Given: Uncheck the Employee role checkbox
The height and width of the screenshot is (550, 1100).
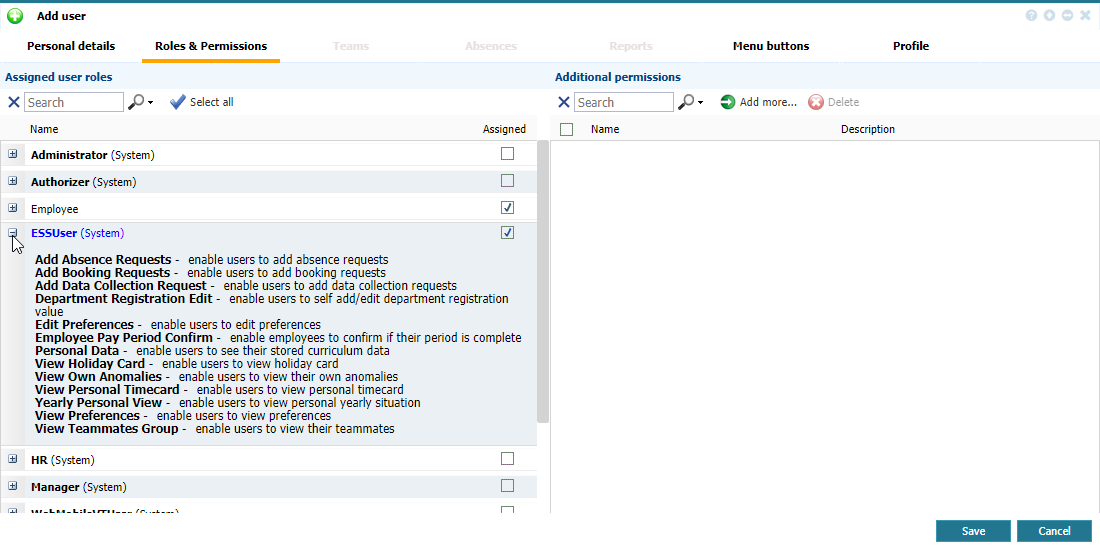Looking at the screenshot, I should coord(507,208).
